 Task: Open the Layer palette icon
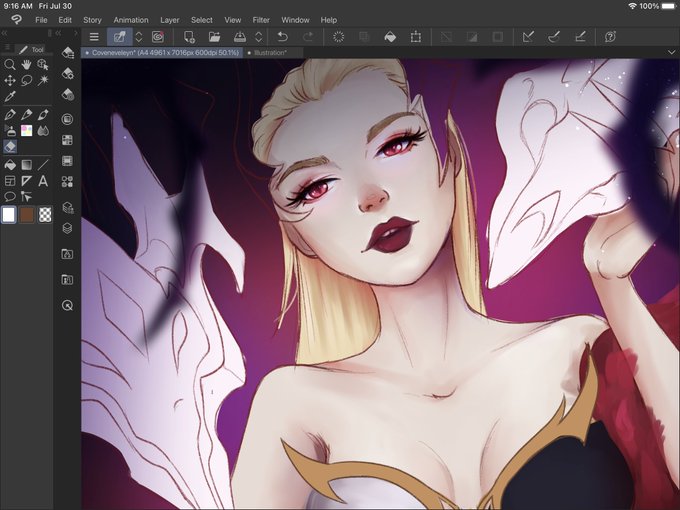[67, 228]
